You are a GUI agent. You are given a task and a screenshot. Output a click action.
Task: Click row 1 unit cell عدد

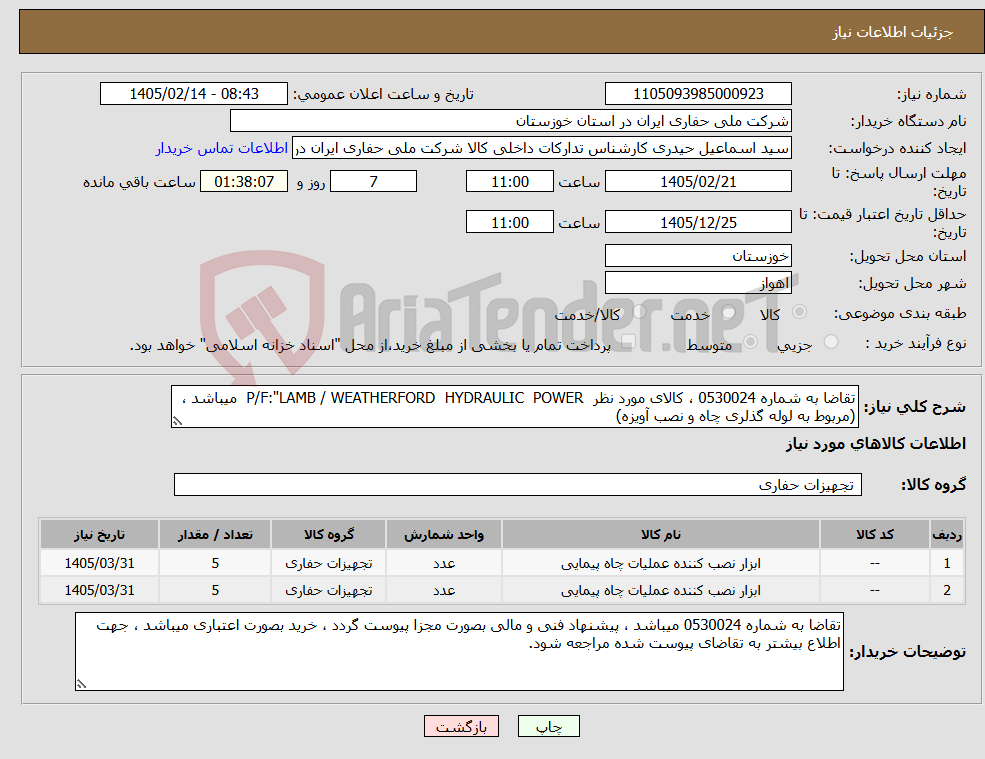(x=444, y=563)
